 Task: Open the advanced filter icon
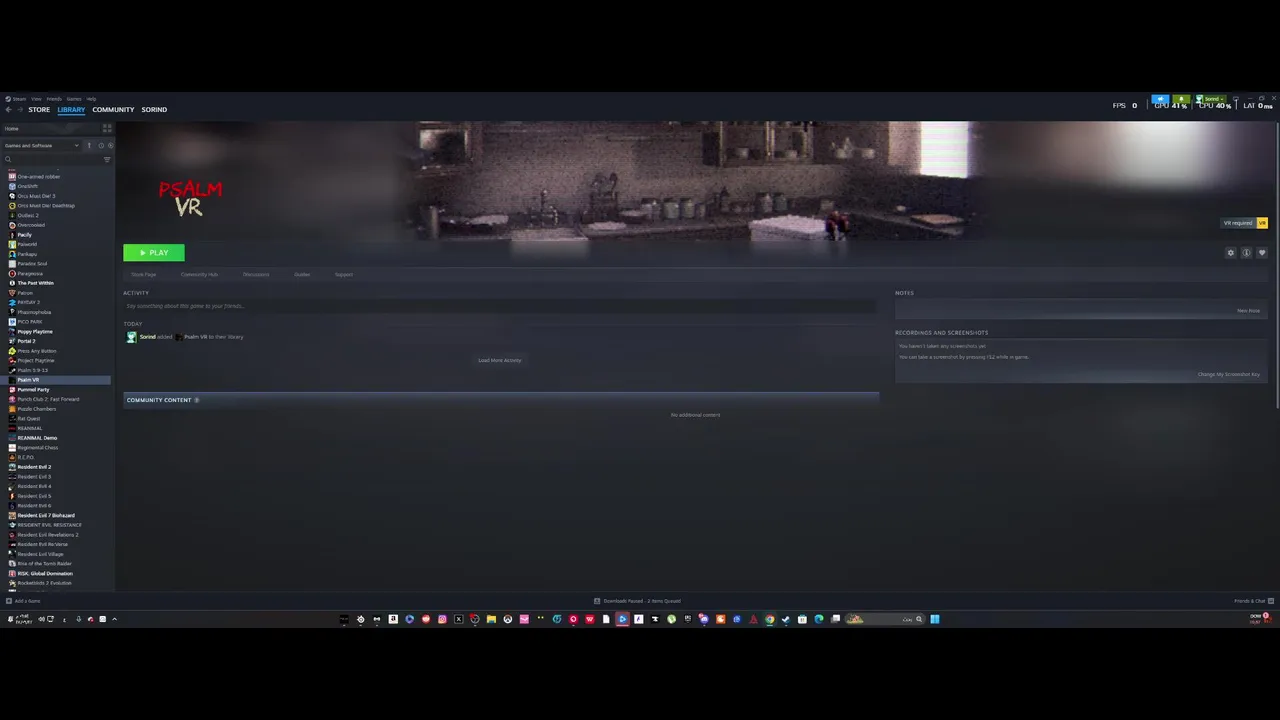pos(107,160)
